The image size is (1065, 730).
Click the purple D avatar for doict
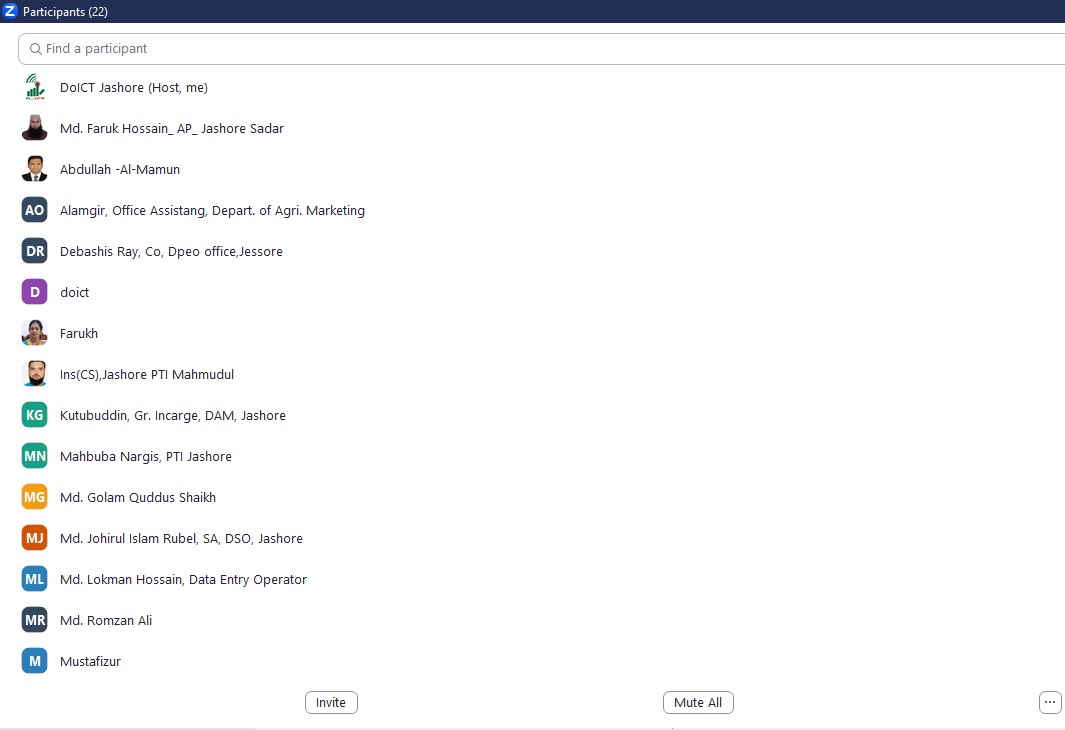click(x=35, y=292)
